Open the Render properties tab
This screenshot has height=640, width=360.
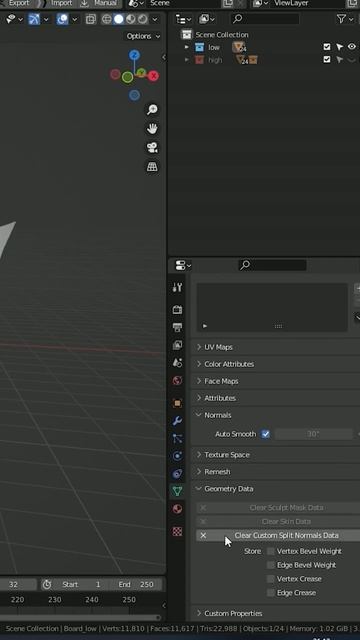(177, 309)
